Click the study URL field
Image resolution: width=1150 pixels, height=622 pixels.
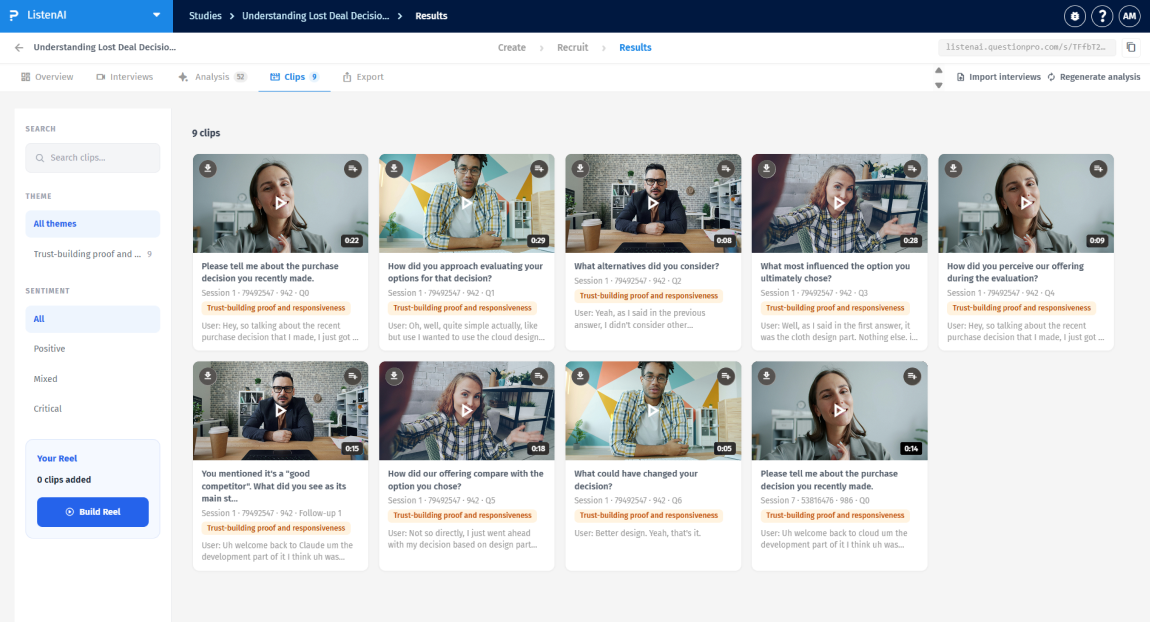click(x=1026, y=47)
